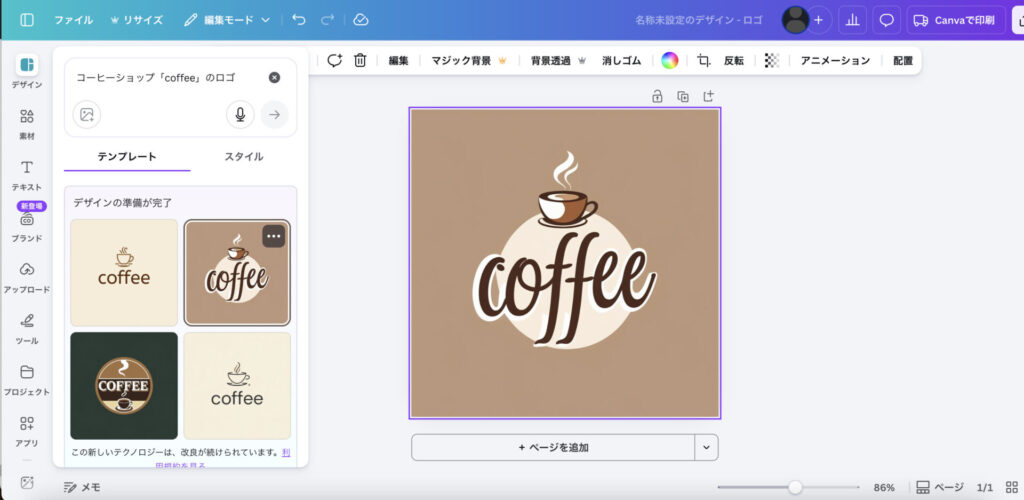The width and height of the screenshot is (1024, 500).
Task: Open the analytics bar chart icon
Action: [x=853, y=20]
